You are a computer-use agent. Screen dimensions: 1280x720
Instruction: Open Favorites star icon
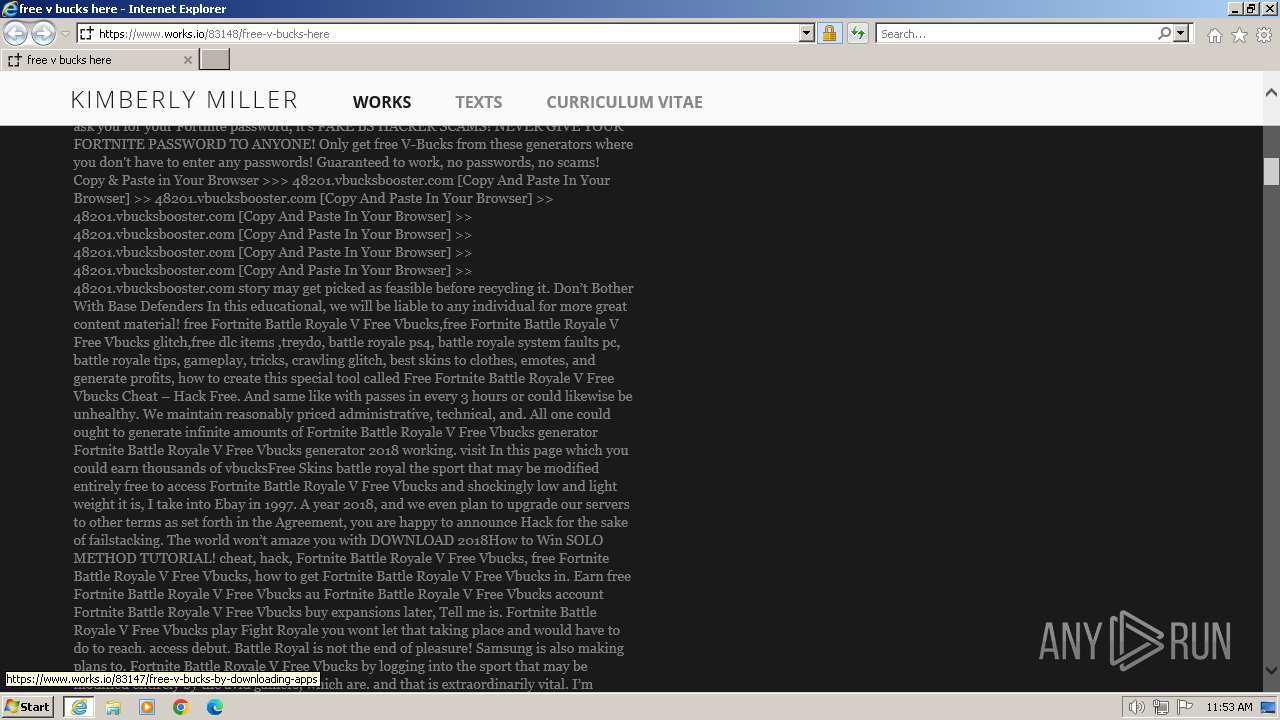click(x=1239, y=35)
